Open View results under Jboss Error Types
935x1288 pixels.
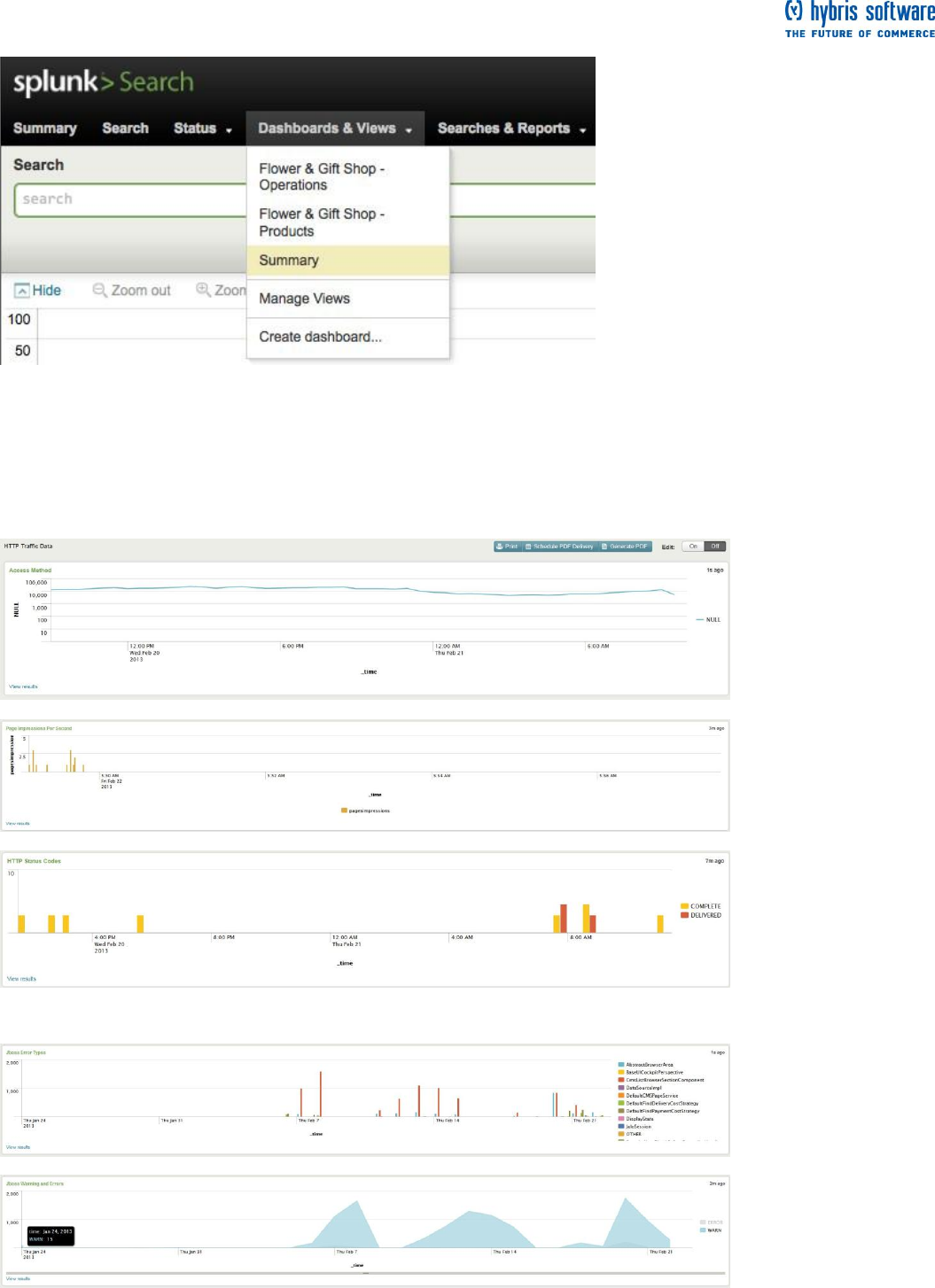[x=18, y=1147]
